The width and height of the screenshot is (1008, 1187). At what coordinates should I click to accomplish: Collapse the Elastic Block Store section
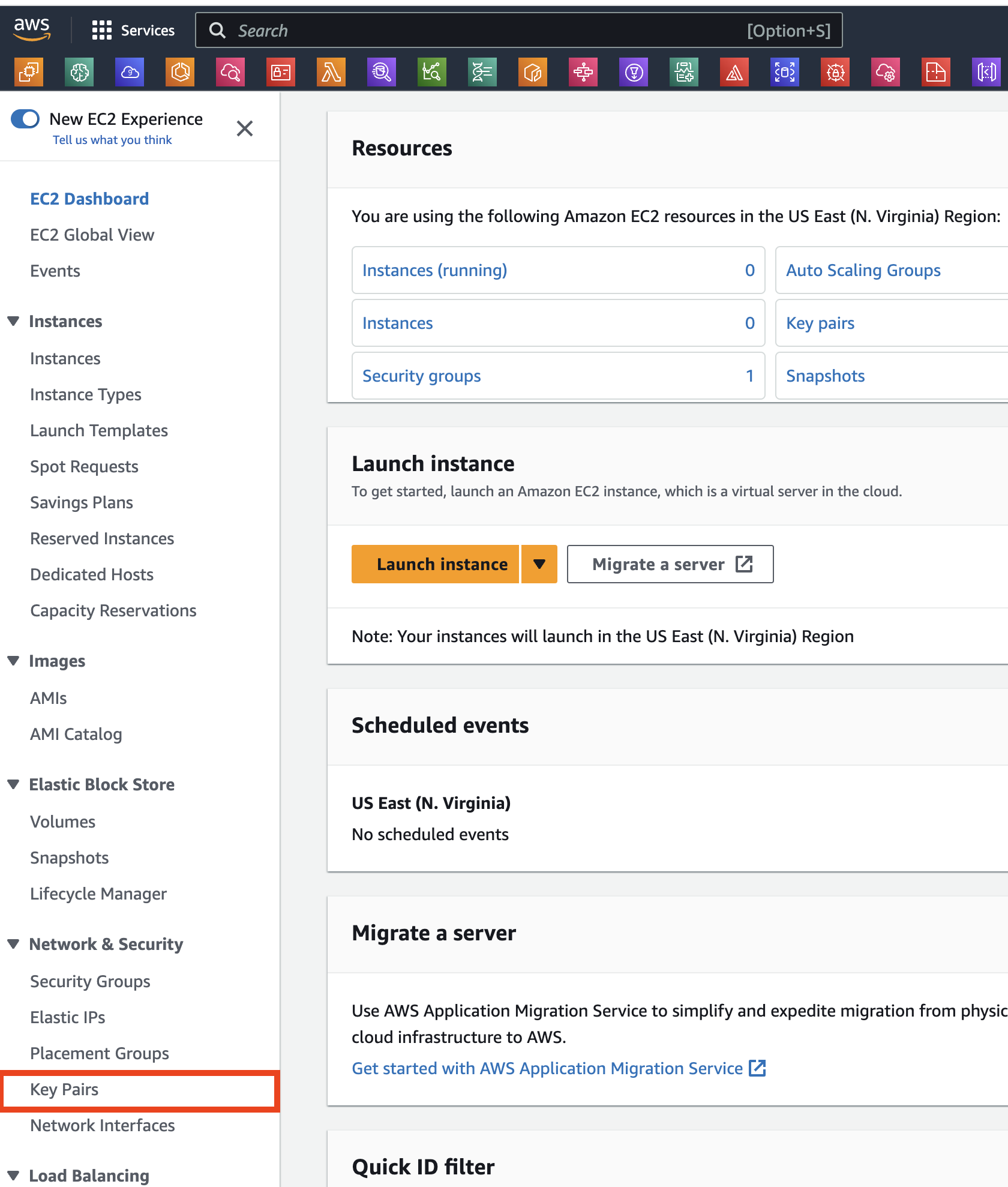tap(13, 784)
